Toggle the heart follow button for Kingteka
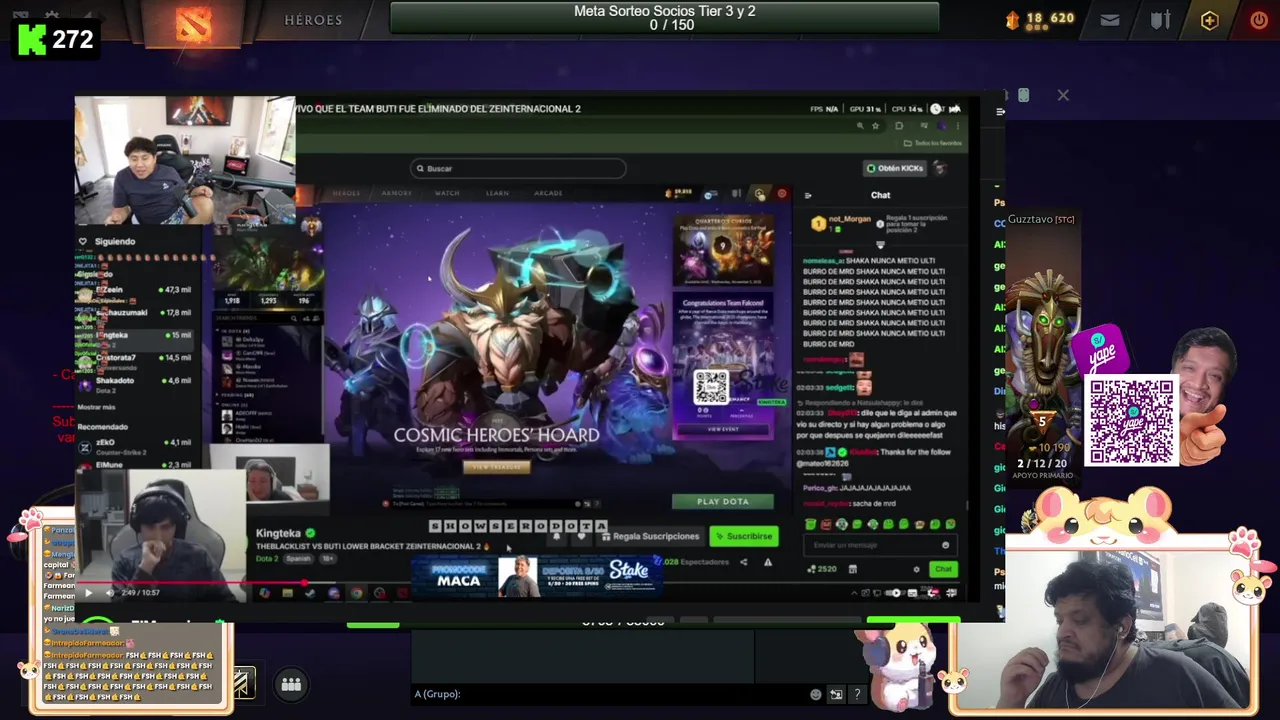 click(x=581, y=536)
